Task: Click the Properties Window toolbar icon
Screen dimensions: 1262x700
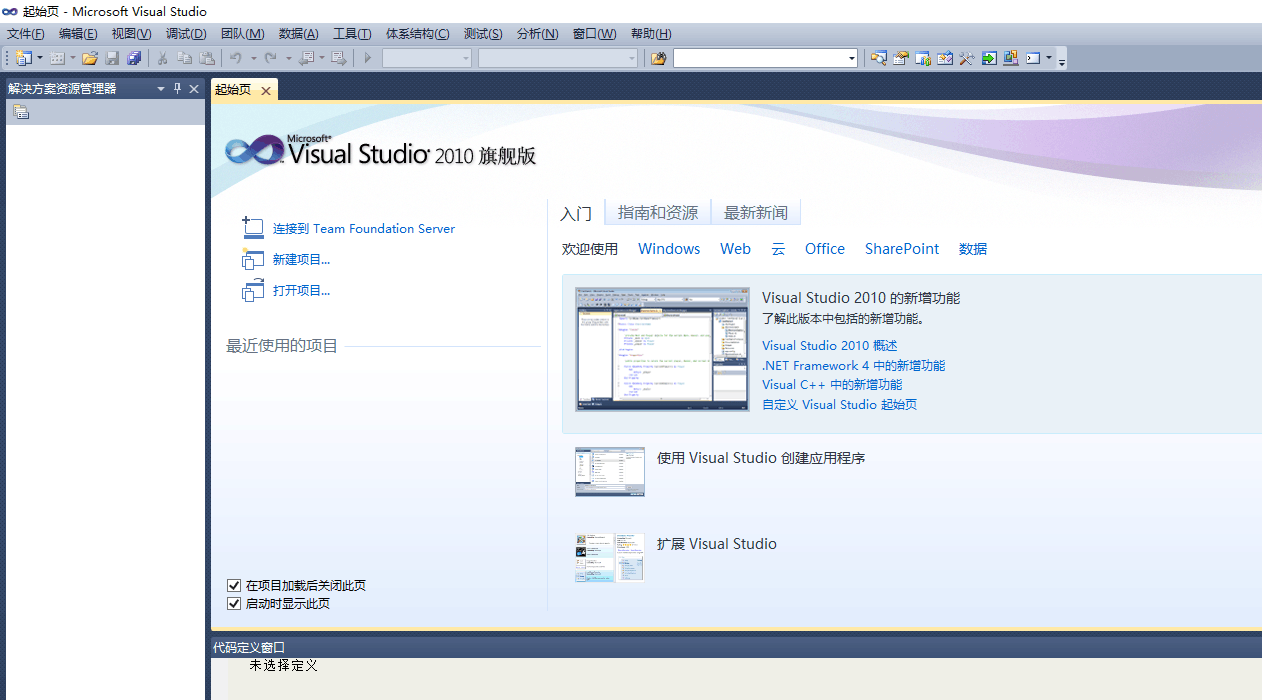Action: pyautogui.click(x=901, y=58)
